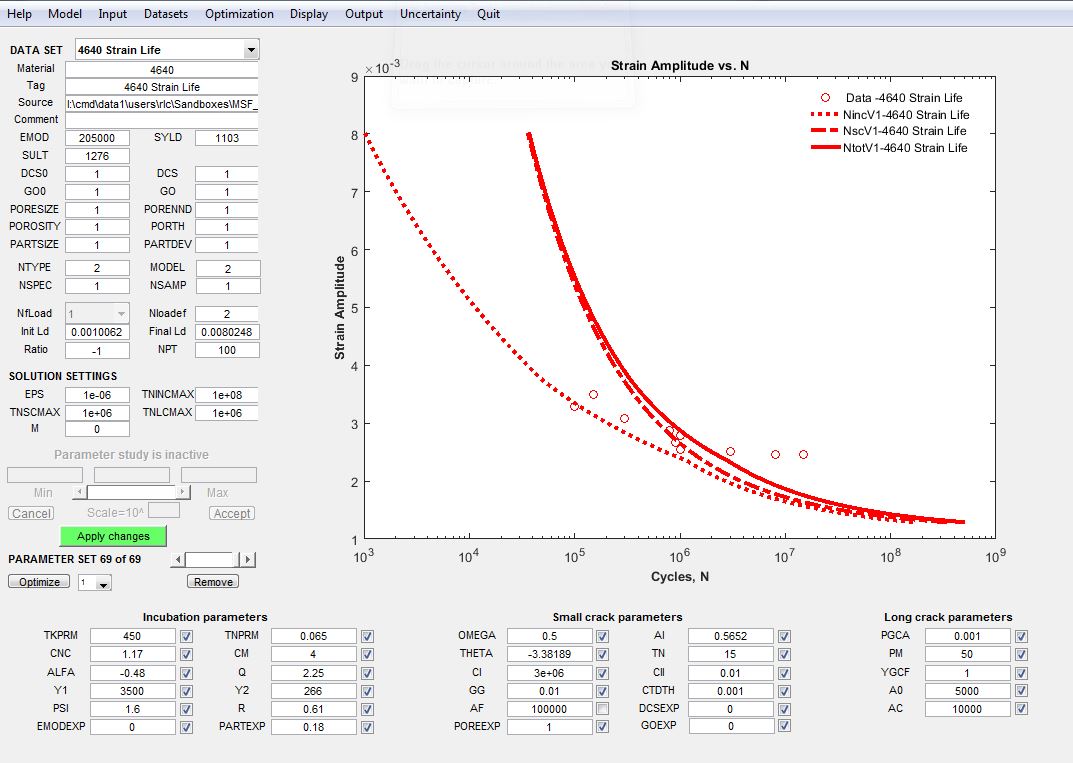
Task: Open the Optimization menu
Action: 239,14
